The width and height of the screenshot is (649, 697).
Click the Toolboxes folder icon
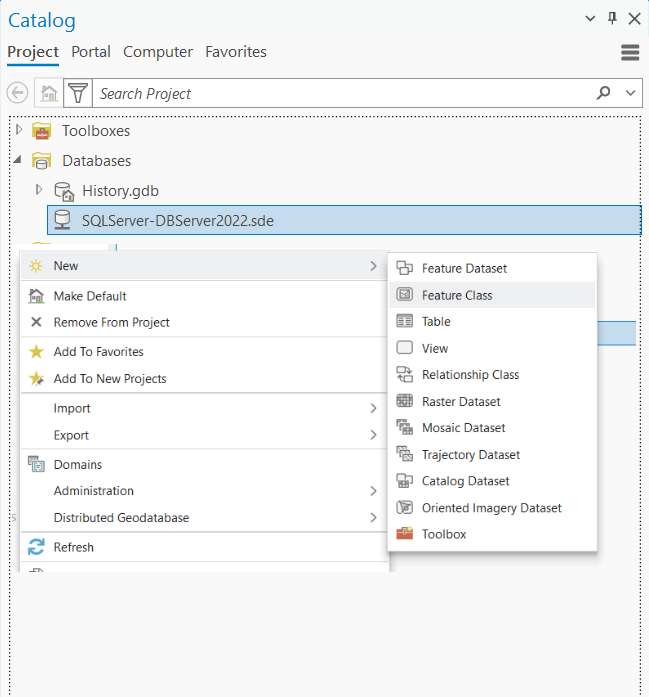pyautogui.click(x=41, y=131)
